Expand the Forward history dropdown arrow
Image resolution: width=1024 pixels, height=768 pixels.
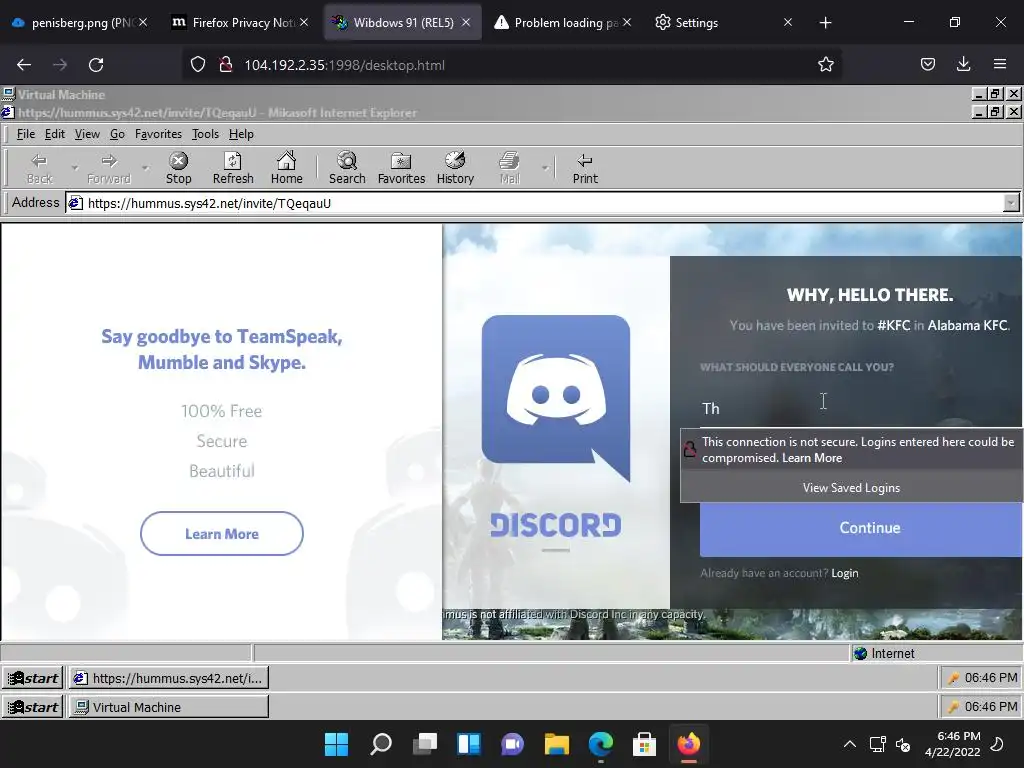tap(145, 168)
